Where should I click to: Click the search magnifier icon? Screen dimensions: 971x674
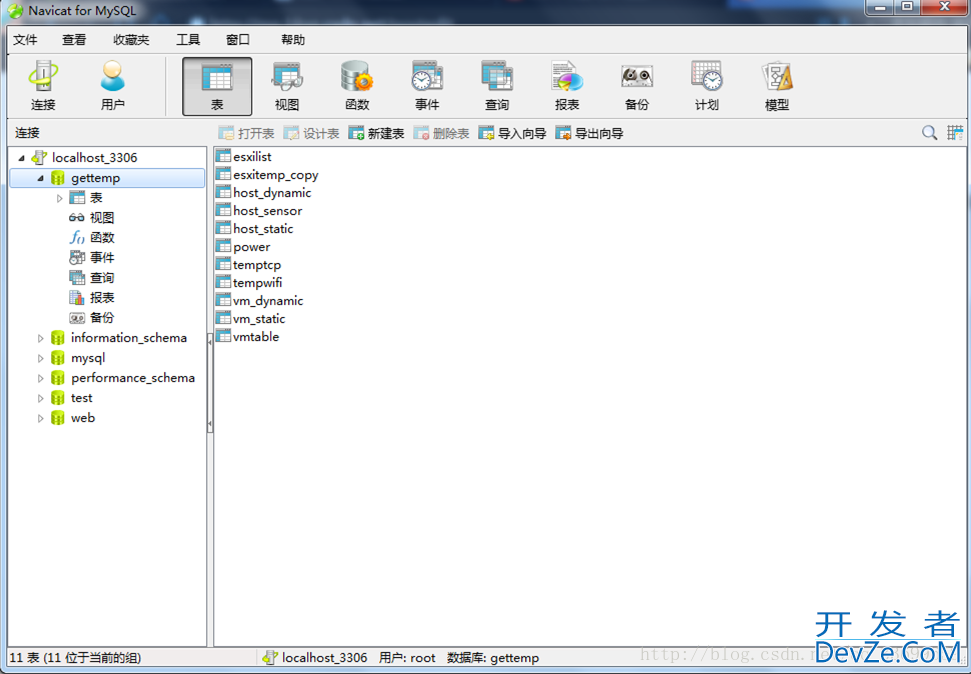[x=929, y=133]
